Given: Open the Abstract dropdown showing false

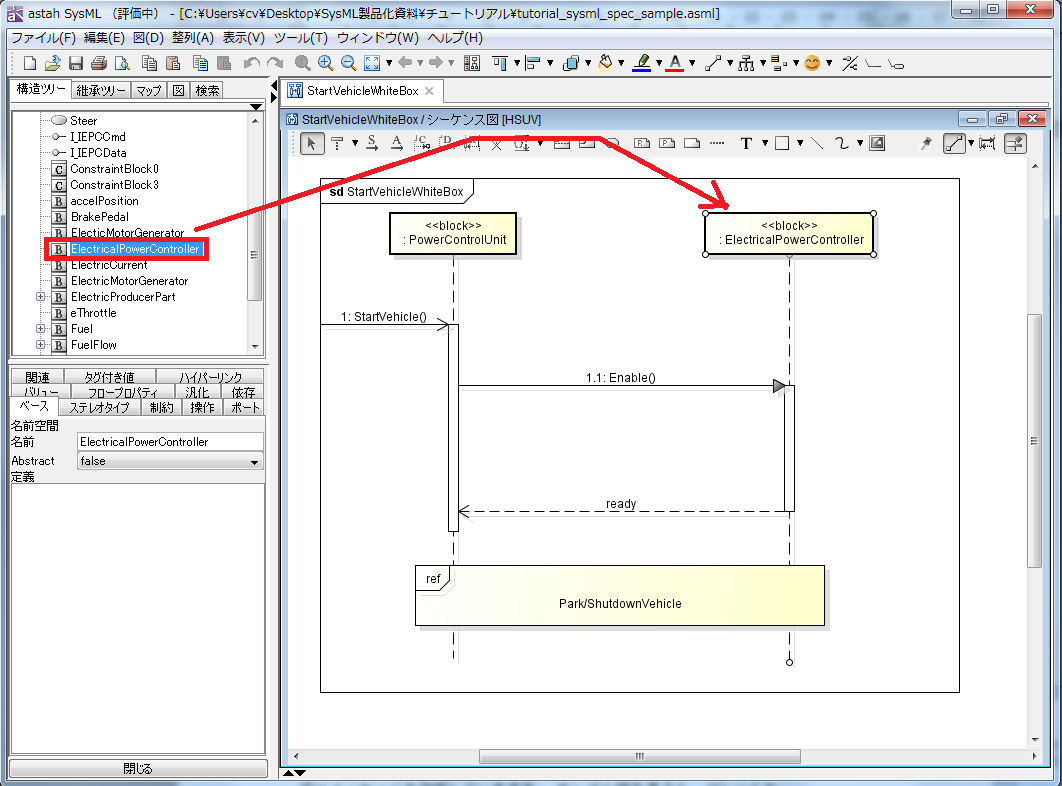Looking at the screenshot, I should coord(169,461).
